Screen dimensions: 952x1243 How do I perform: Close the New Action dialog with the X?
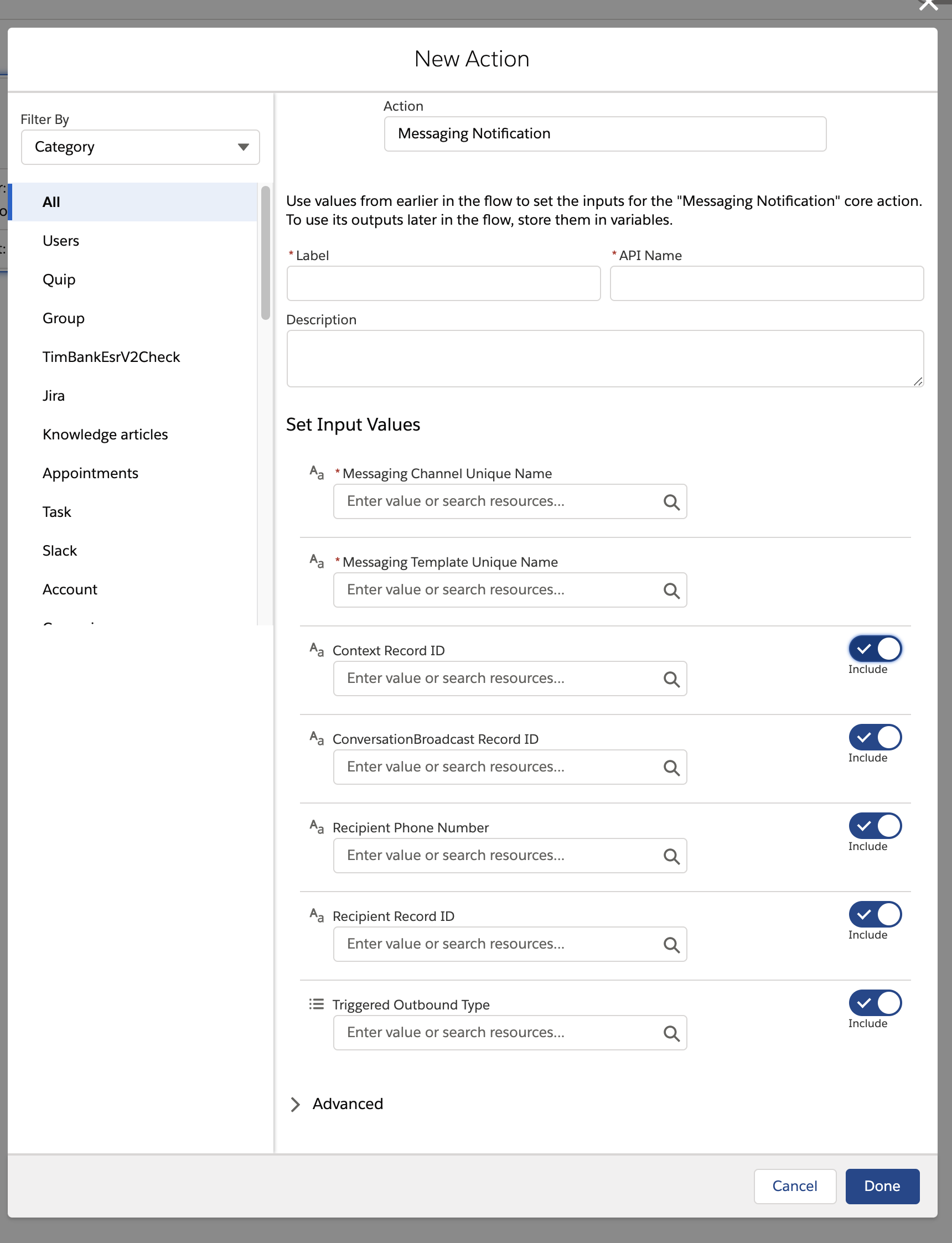927,6
